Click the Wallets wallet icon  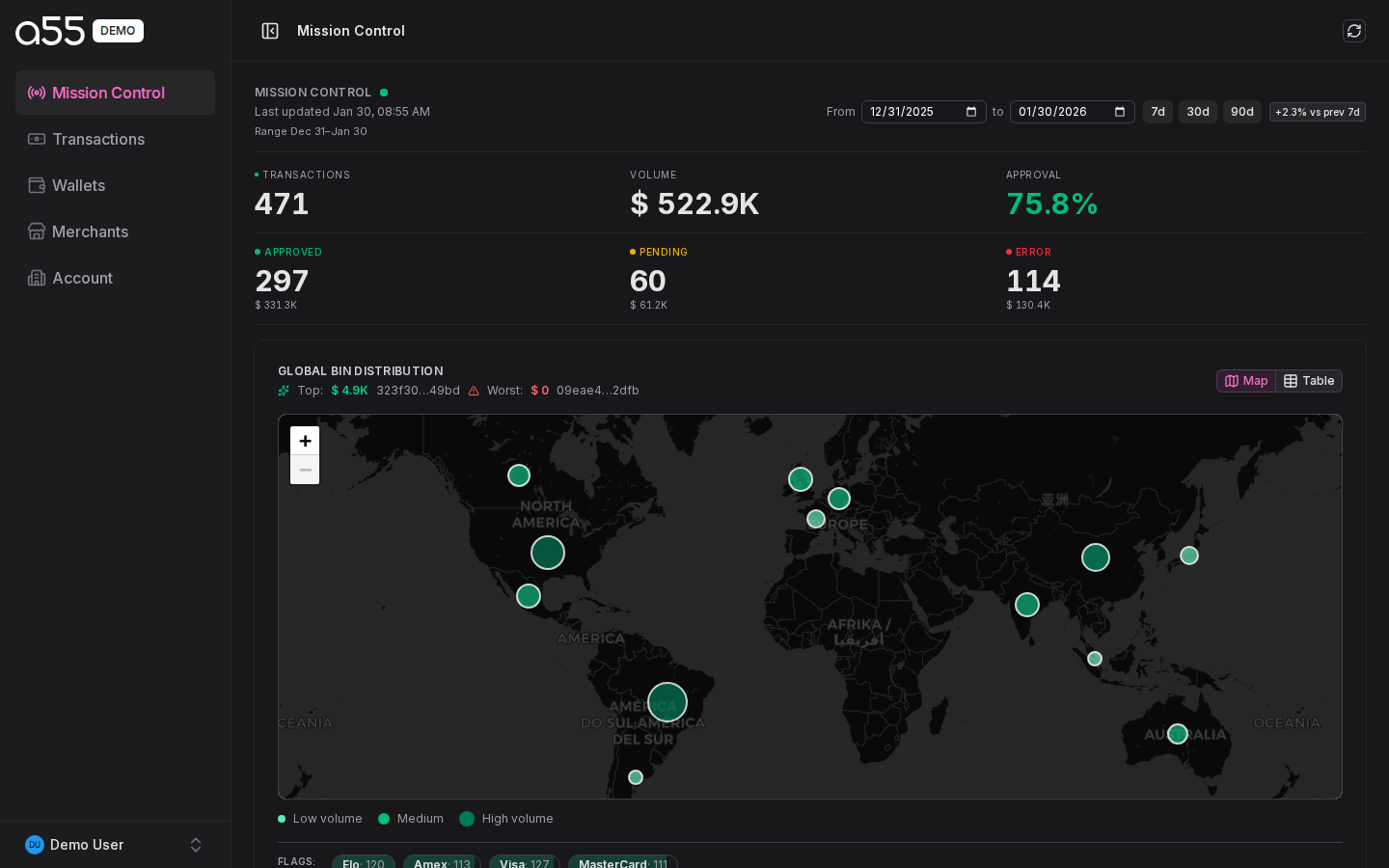(x=37, y=185)
